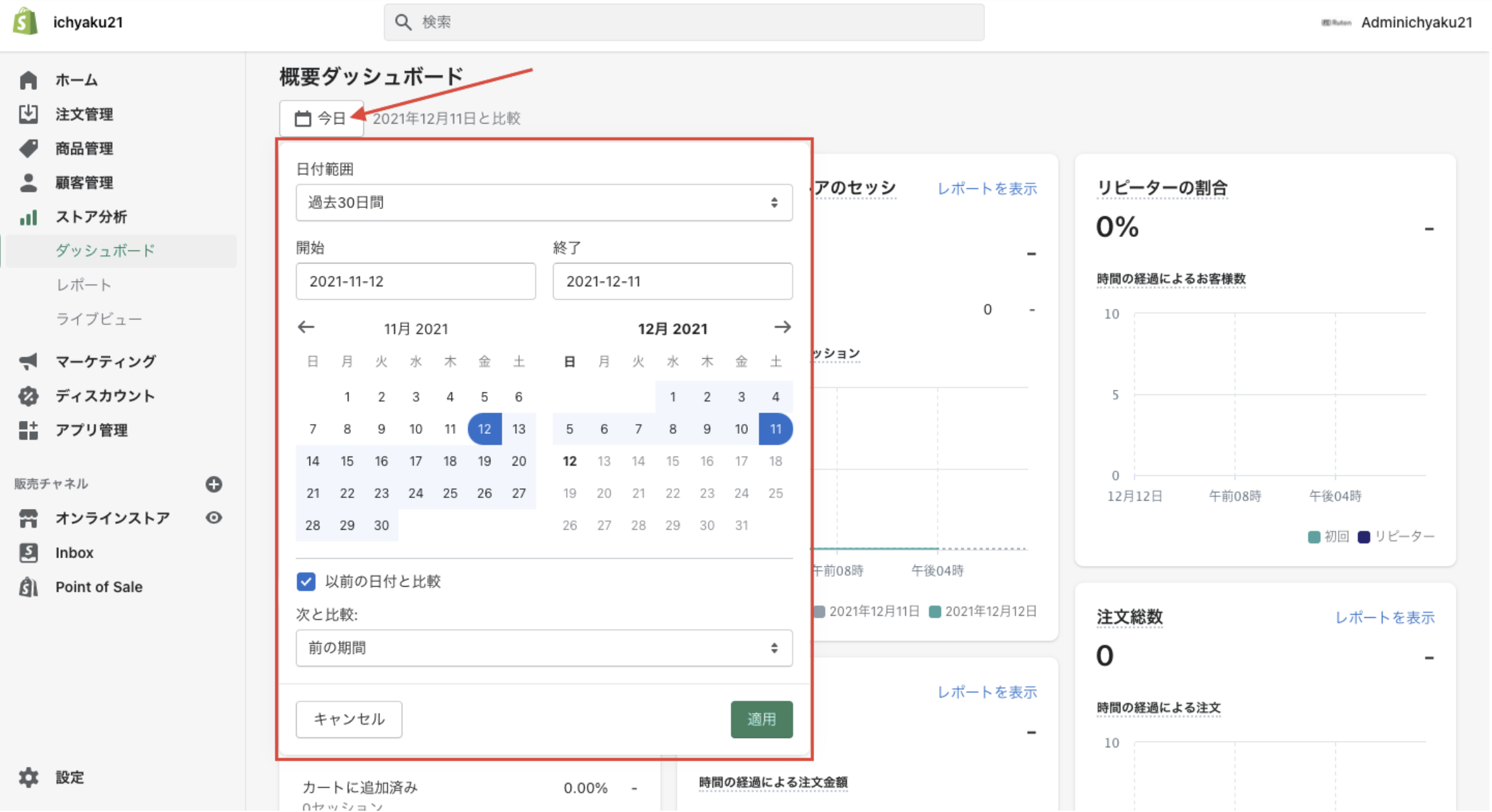Open 顧客管理 in sidebar

[x=84, y=183]
